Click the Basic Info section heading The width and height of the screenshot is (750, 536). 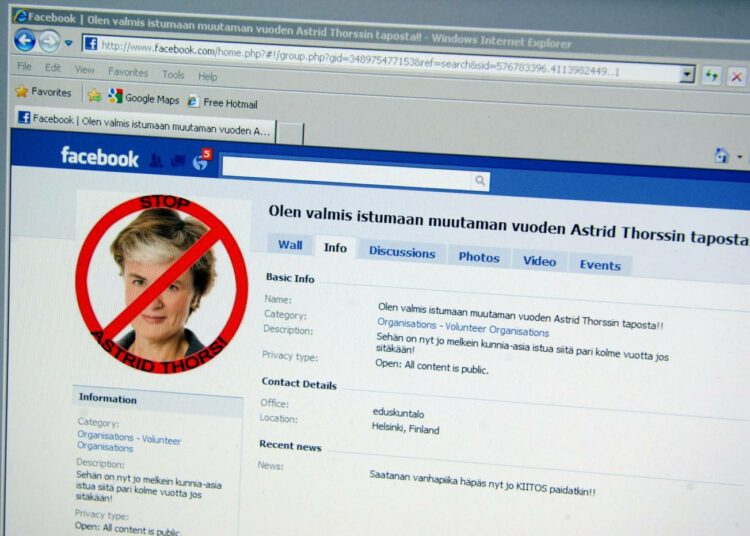[x=290, y=278]
